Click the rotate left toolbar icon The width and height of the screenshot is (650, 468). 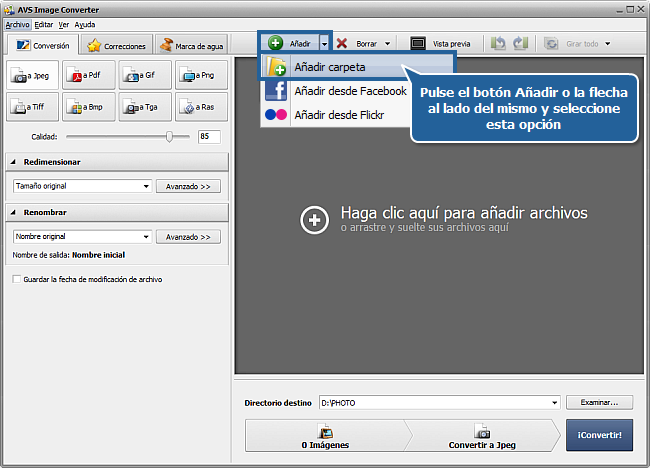pyautogui.click(x=498, y=44)
